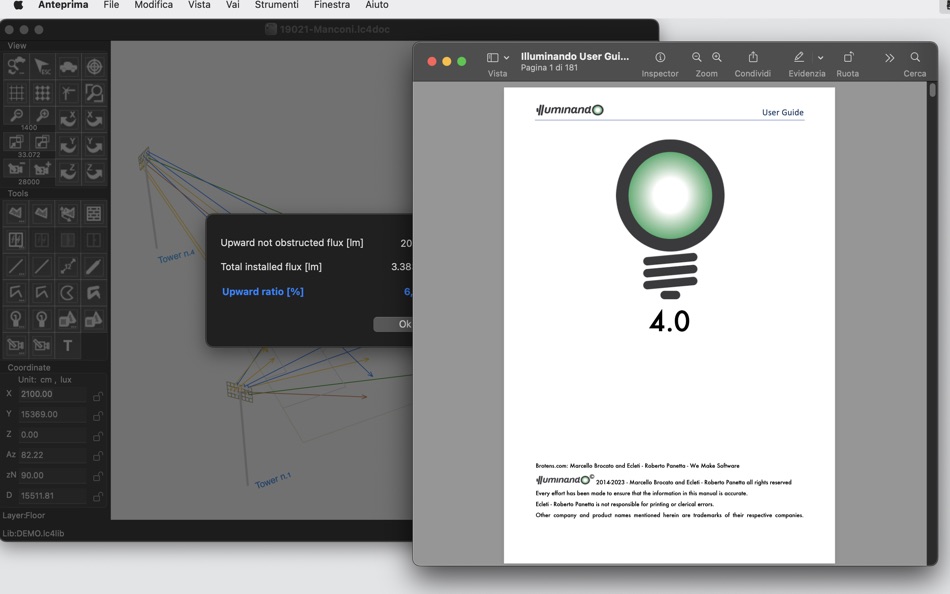950x594 pixels.
Task: Select the car icon in View panel
Action: point(68,66)
